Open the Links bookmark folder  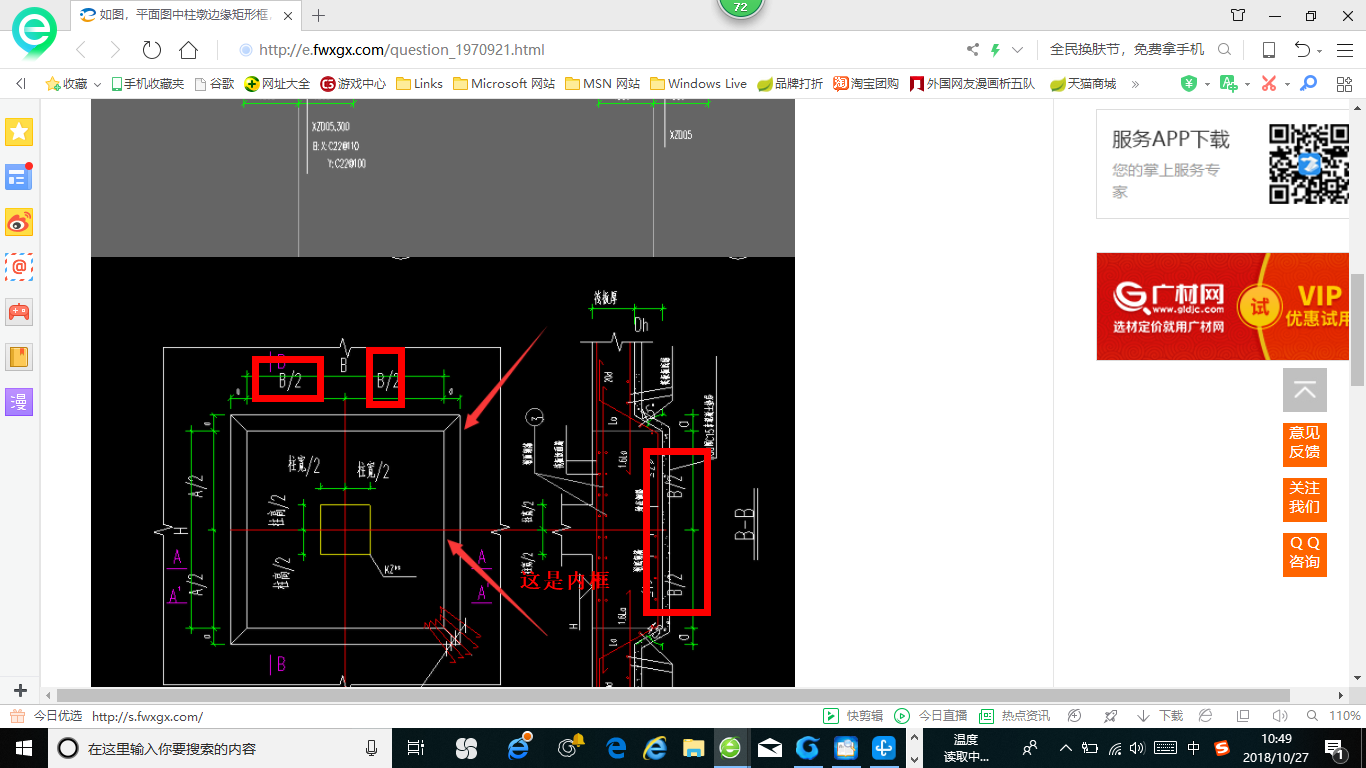coord(419,84)
